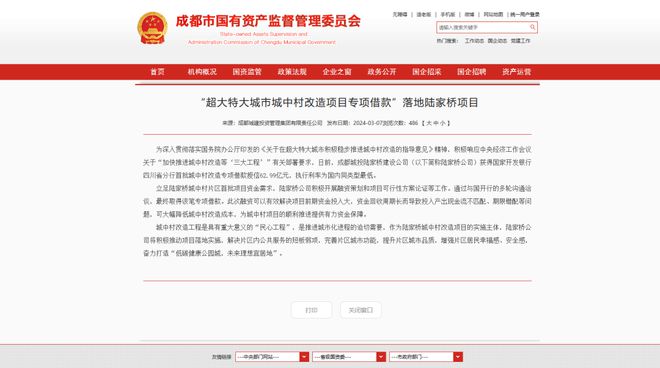
Task: Set font size to 小 (small)
Action: click(442, 123)
